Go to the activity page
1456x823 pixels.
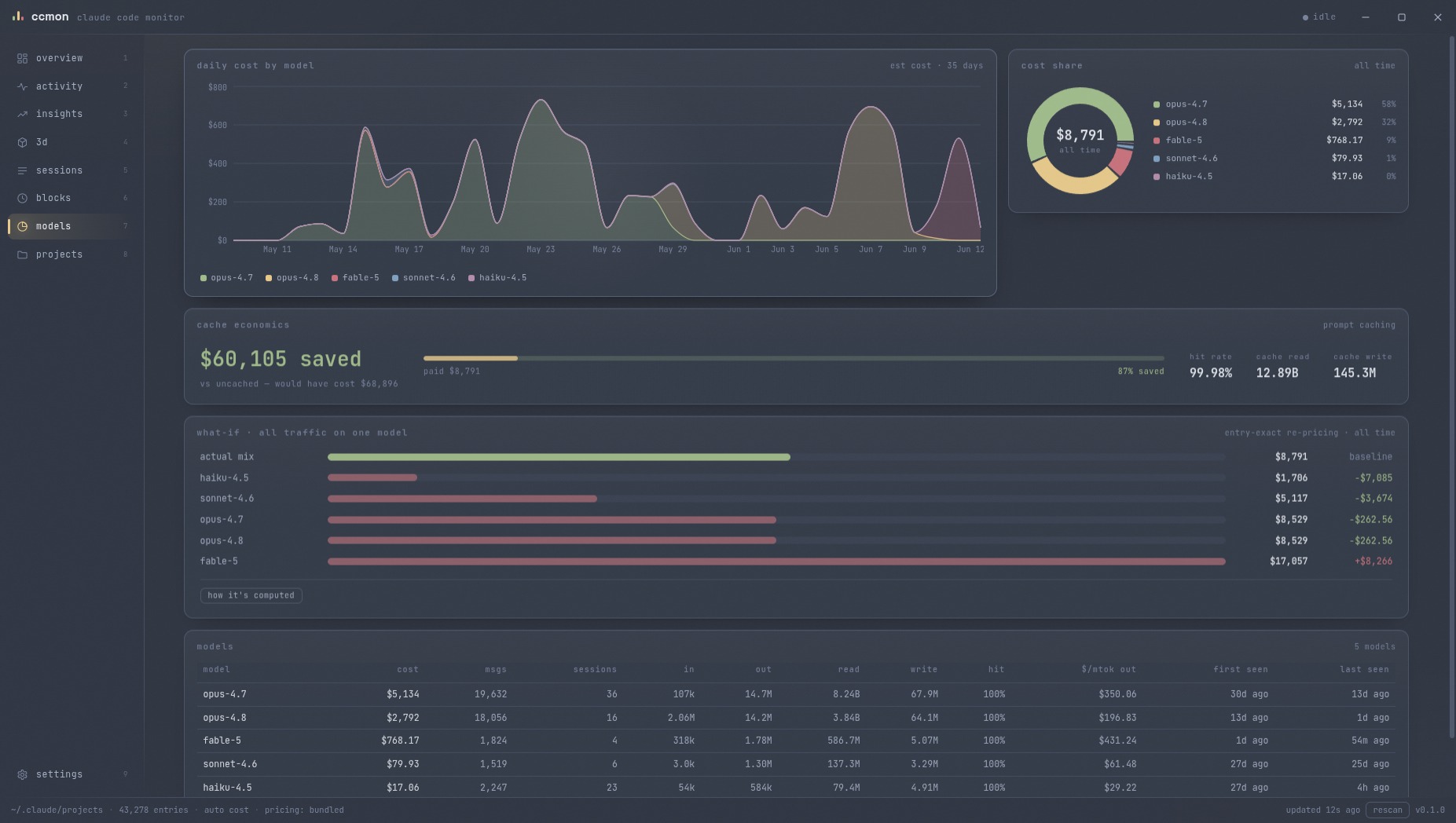pyautogui.click(x=72, y=86)
